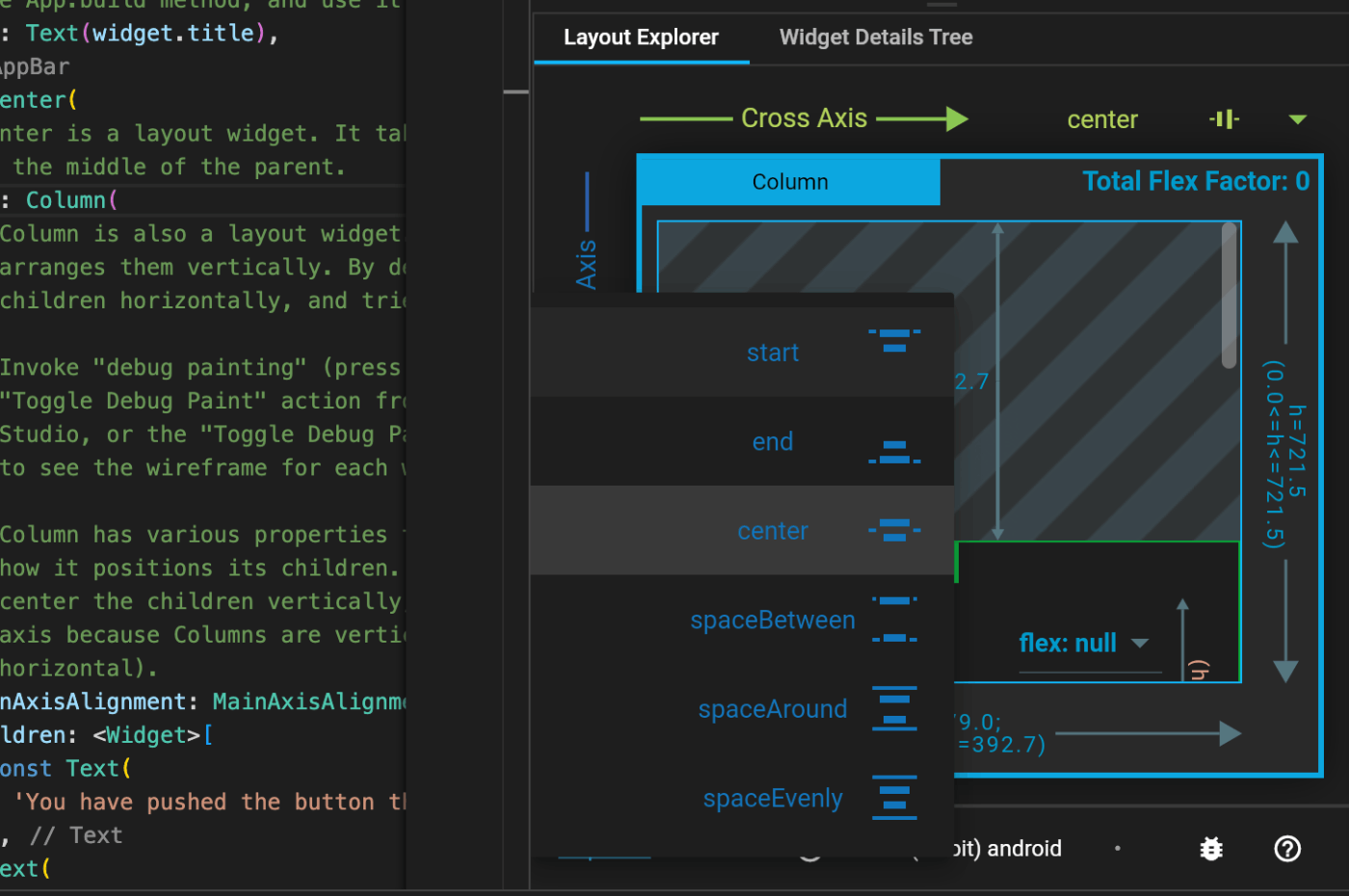Click the Total Flex Factor: 0 label
Screen dimensions: 1349x896
click(x=1196, y=181)
